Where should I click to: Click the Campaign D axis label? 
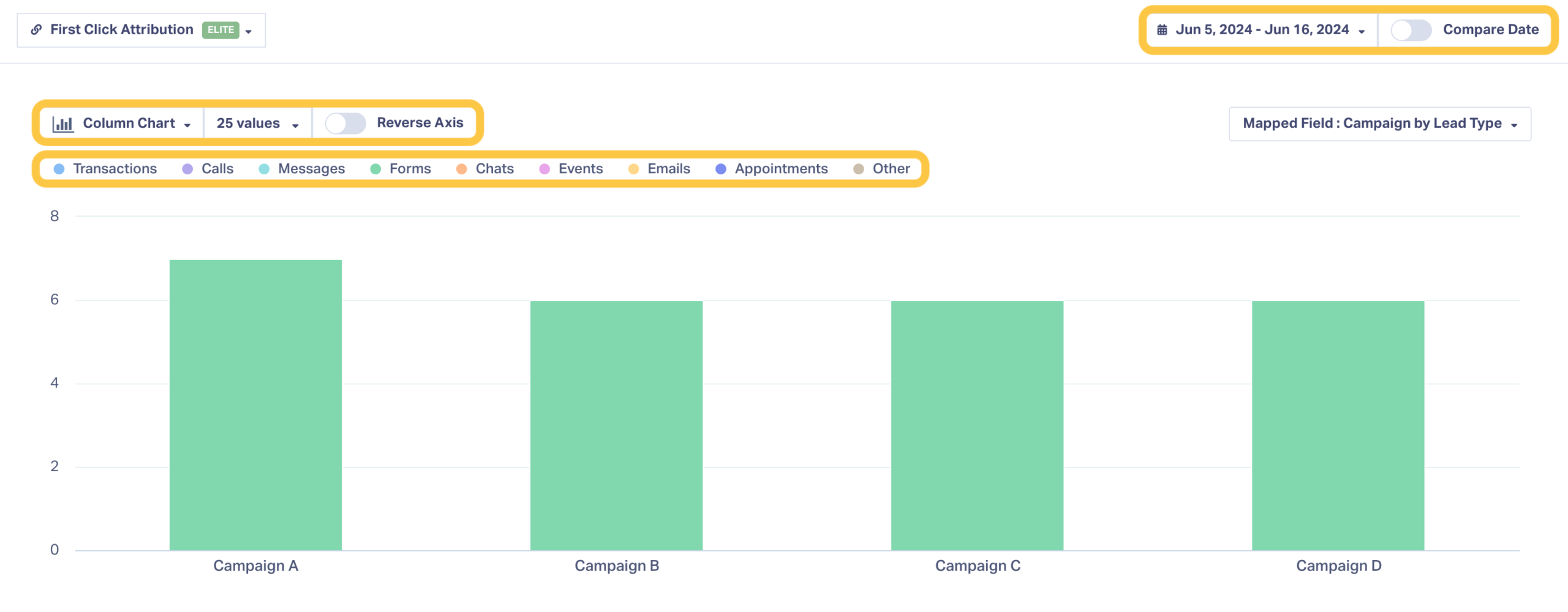pyautogui.click(x=1338, y=566)
